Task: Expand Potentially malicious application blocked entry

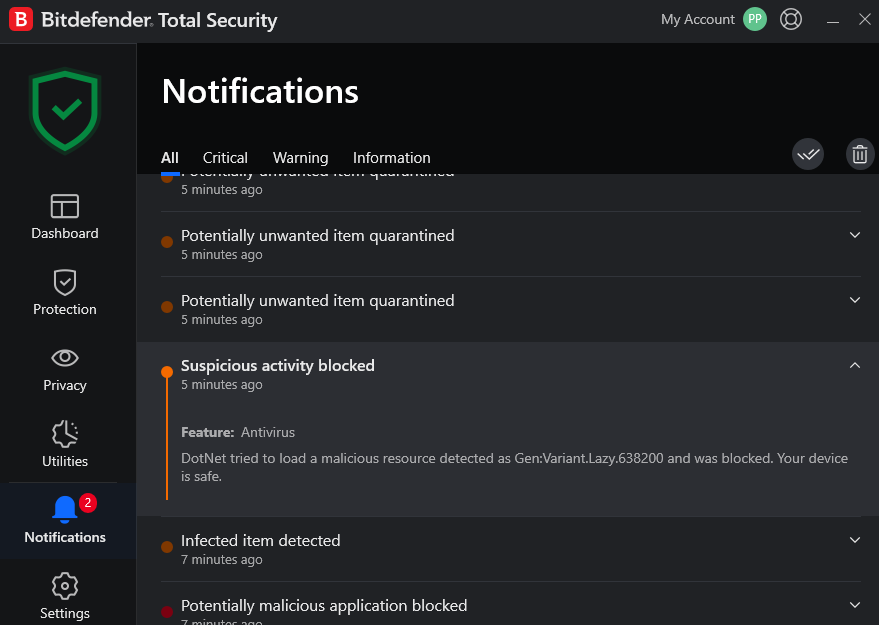Action: [x=854, y=605]
